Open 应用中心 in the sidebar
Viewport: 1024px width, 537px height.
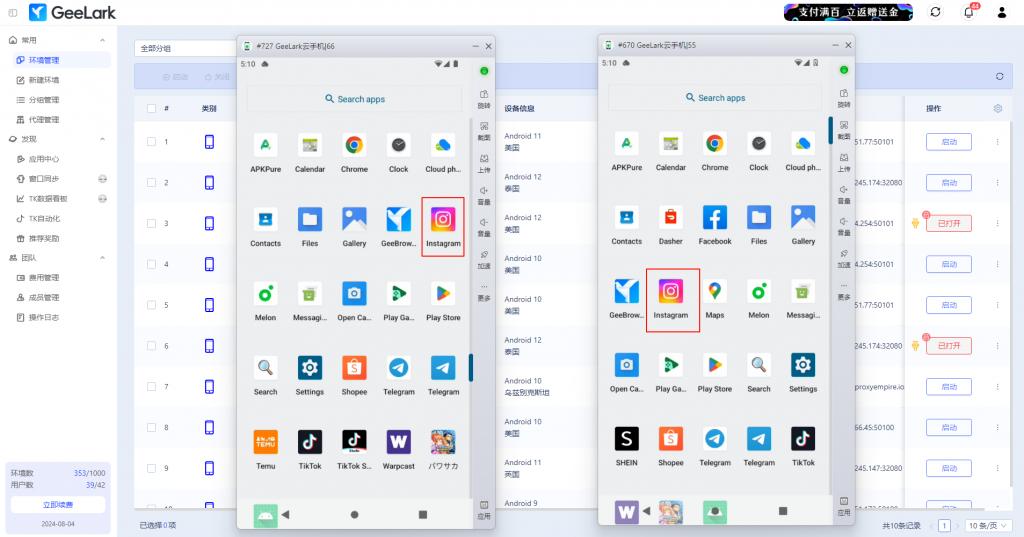pos(44,159)
